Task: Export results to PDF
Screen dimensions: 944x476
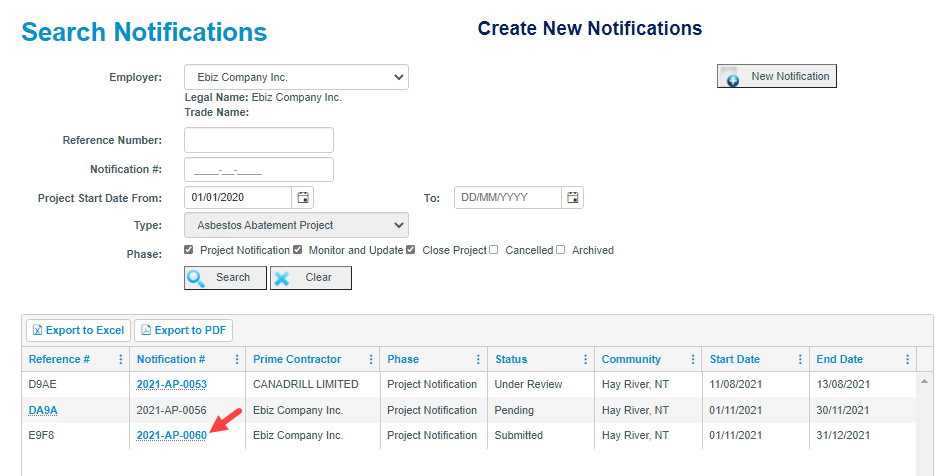Action: (183, 330)
